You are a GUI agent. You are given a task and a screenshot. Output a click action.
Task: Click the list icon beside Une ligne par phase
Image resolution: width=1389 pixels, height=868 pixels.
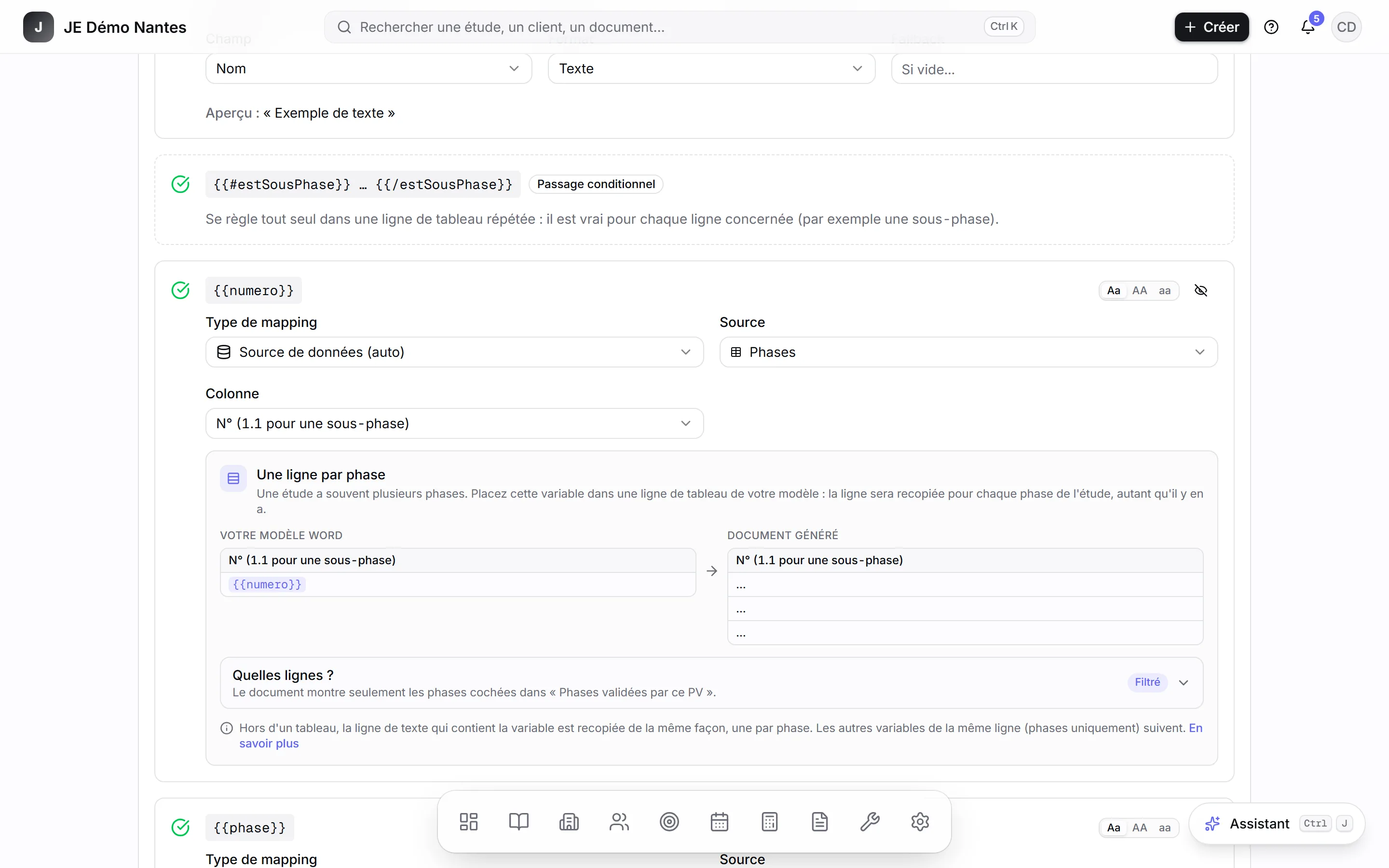click(x=233, y=478)
